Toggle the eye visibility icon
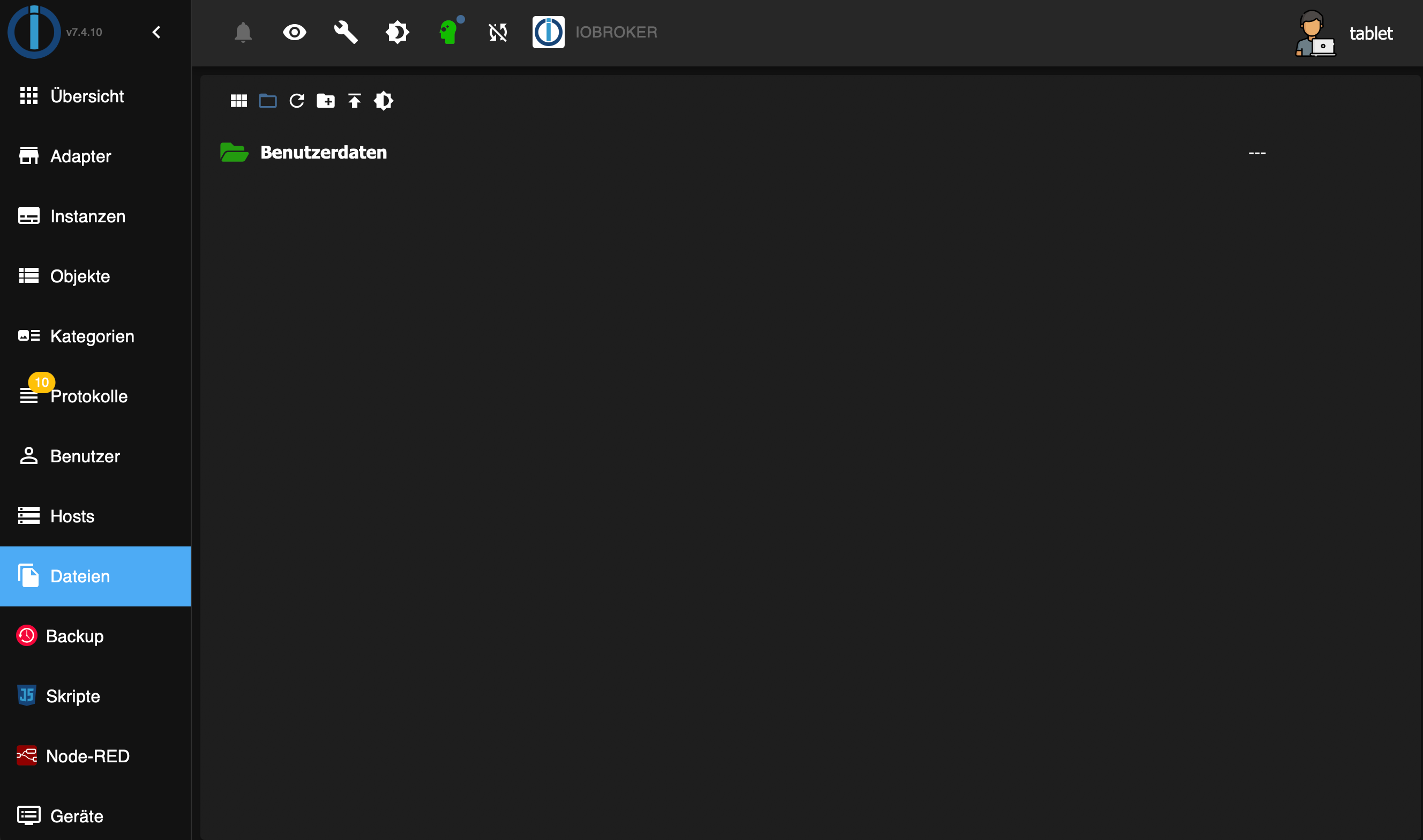The height and width of the screenshot is (840, 1423). [x=294, y=32]
